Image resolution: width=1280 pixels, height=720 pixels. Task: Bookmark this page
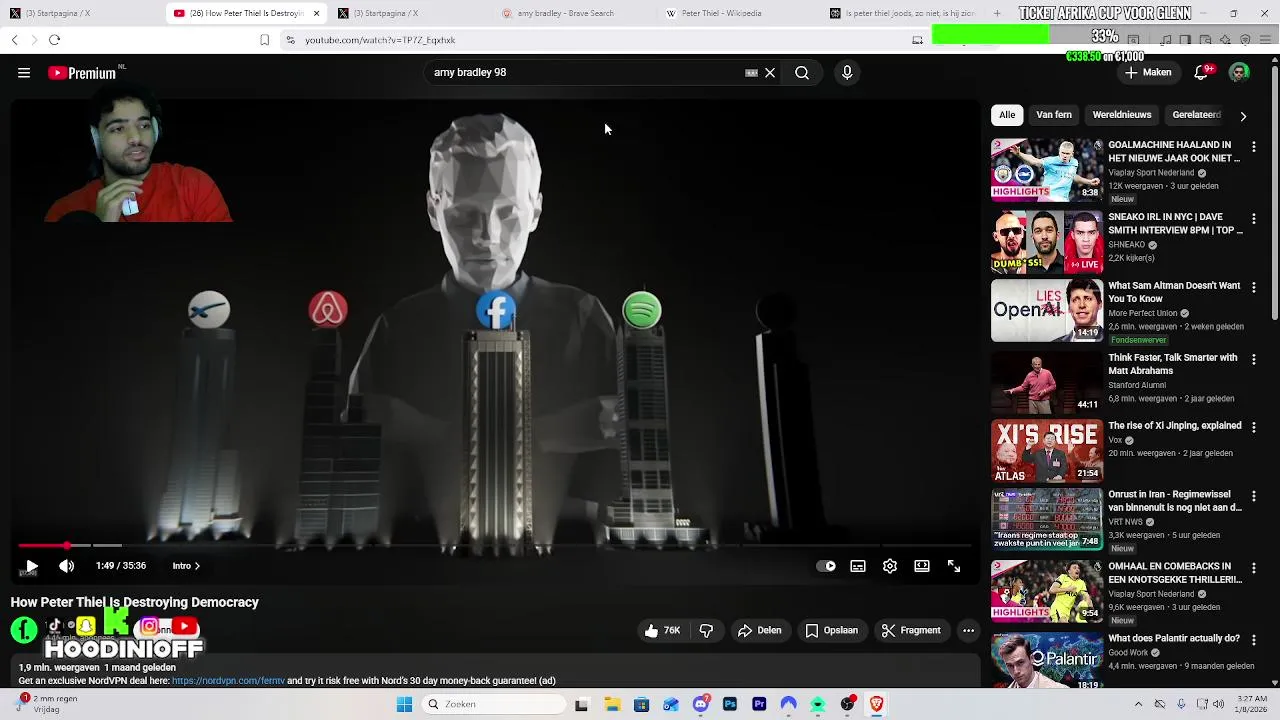coord(264,40)
